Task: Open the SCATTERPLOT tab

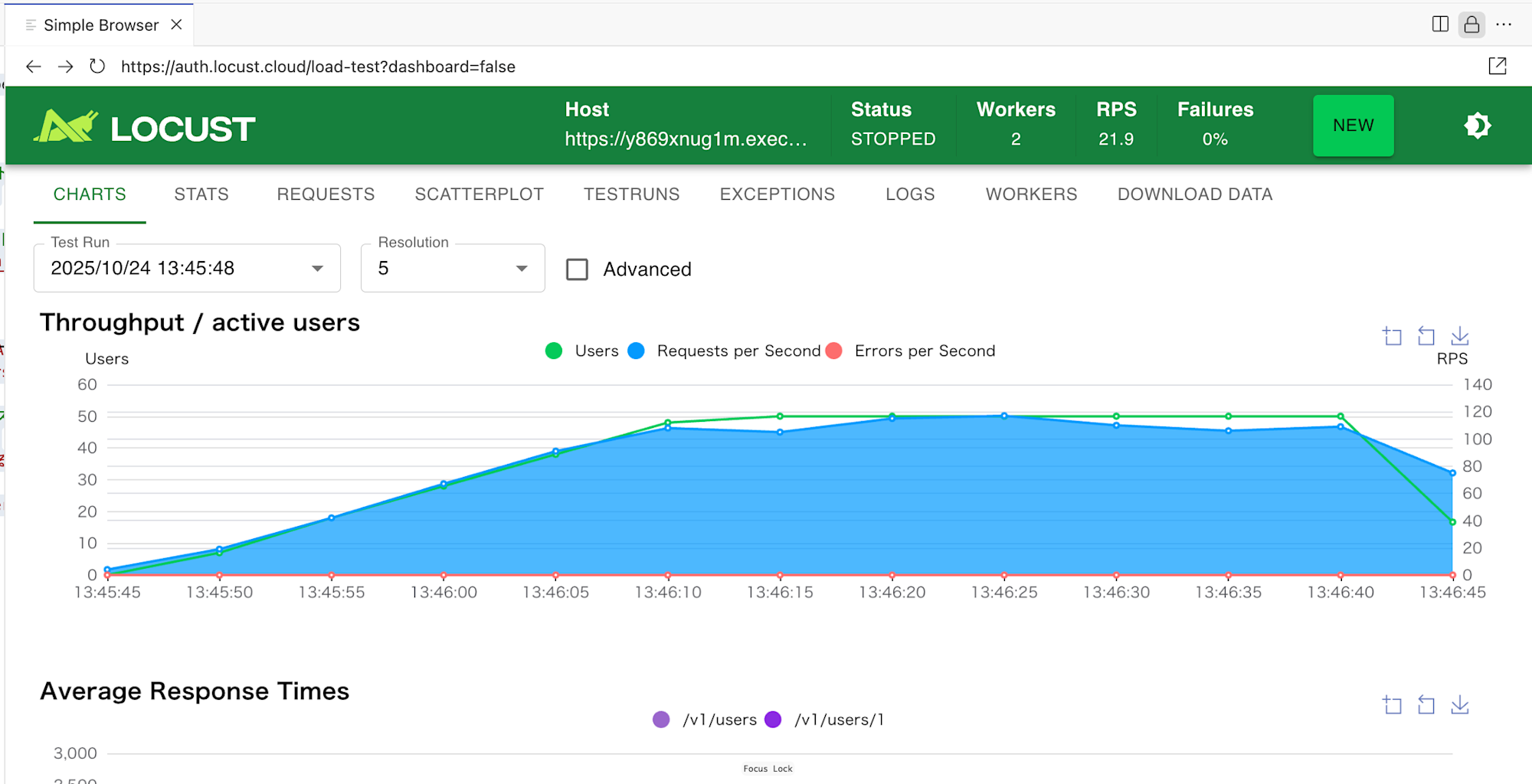Action: (479, 194)
